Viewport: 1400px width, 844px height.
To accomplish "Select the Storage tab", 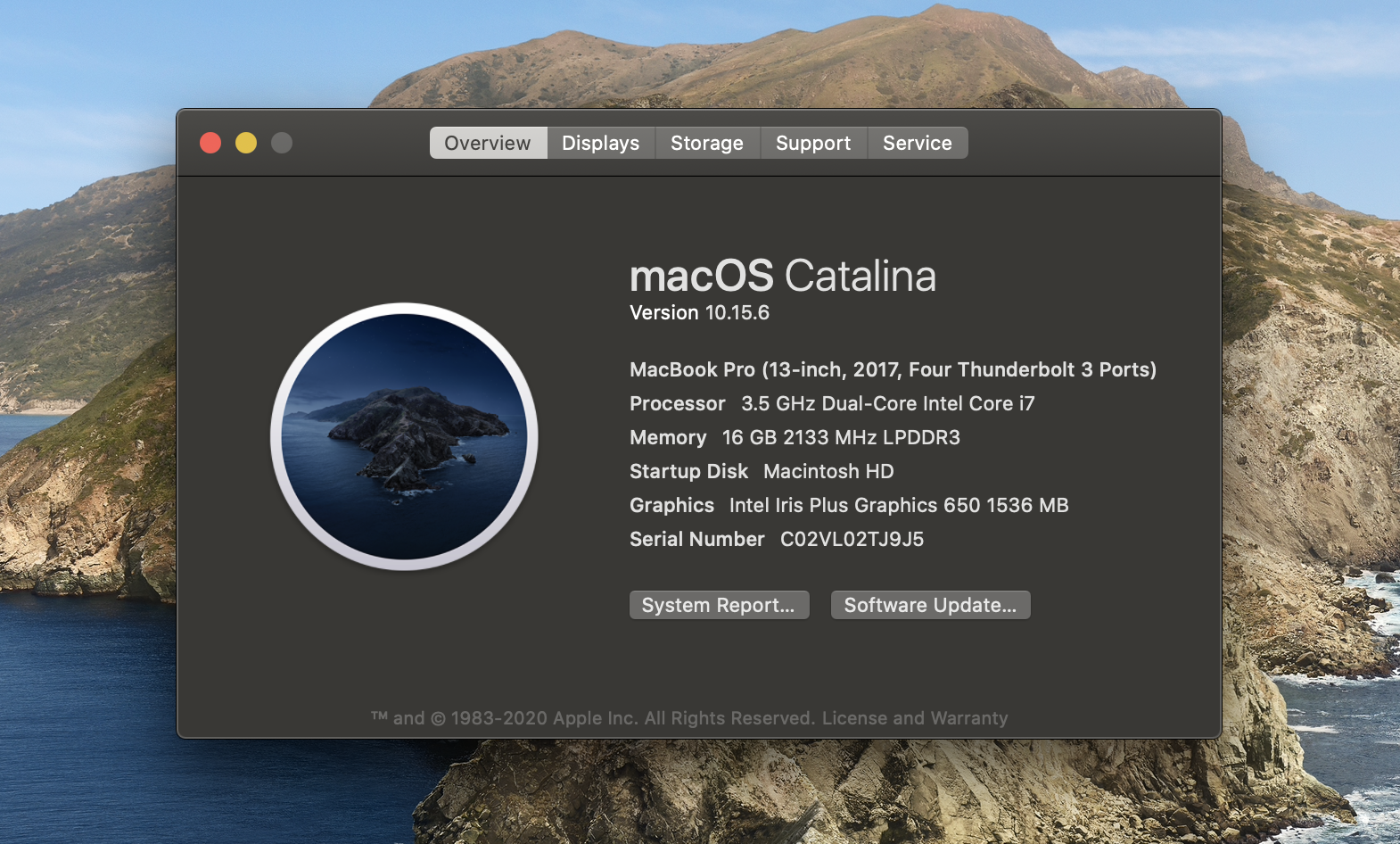I will [x=707, y=143].
